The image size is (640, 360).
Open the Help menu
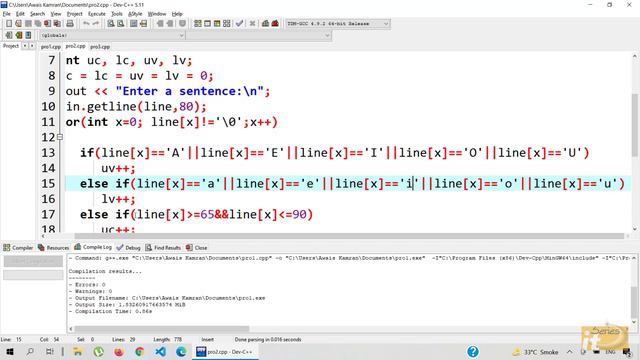177,14
